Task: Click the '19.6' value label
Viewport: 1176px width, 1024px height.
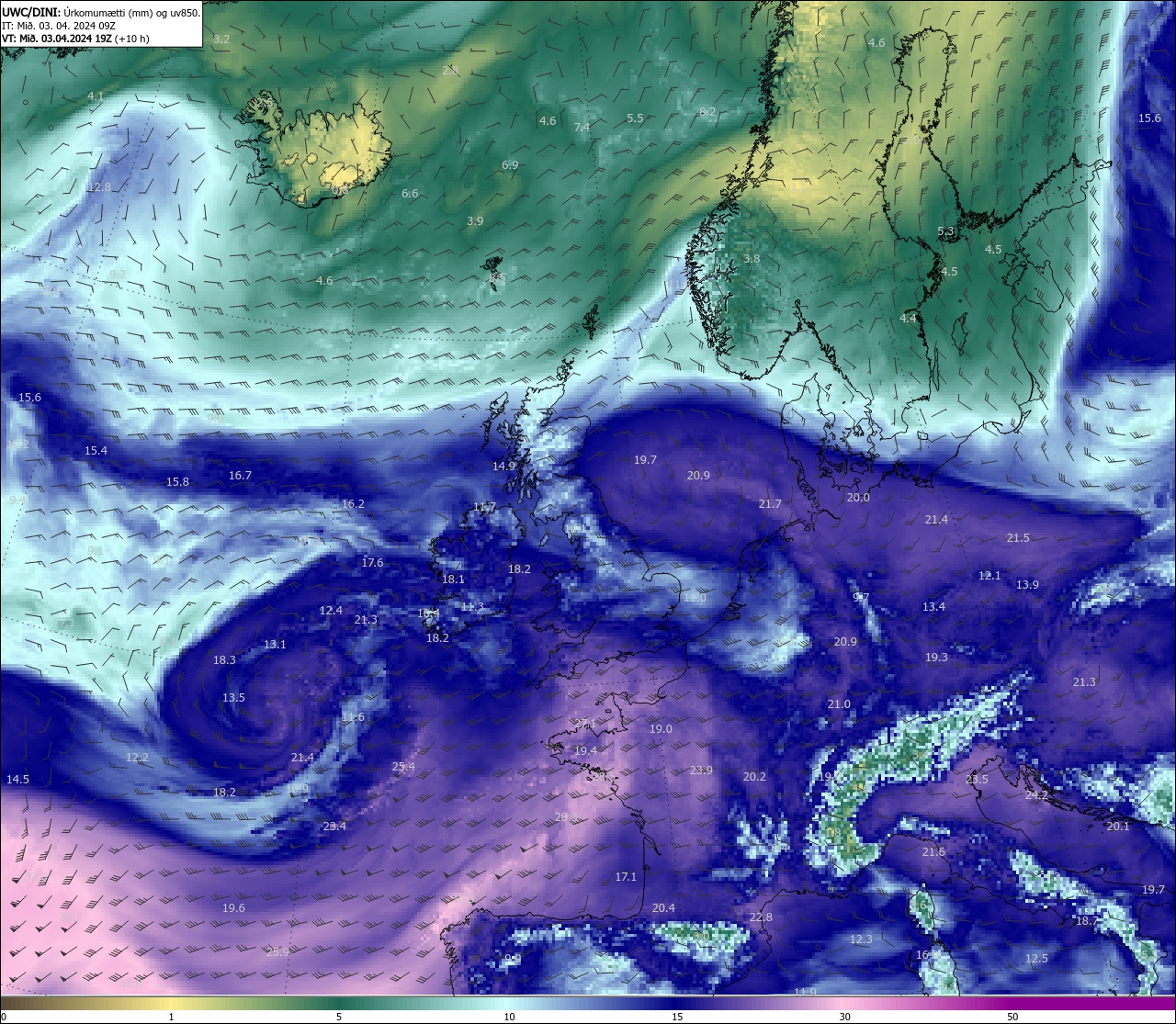Action: (233, 908)
